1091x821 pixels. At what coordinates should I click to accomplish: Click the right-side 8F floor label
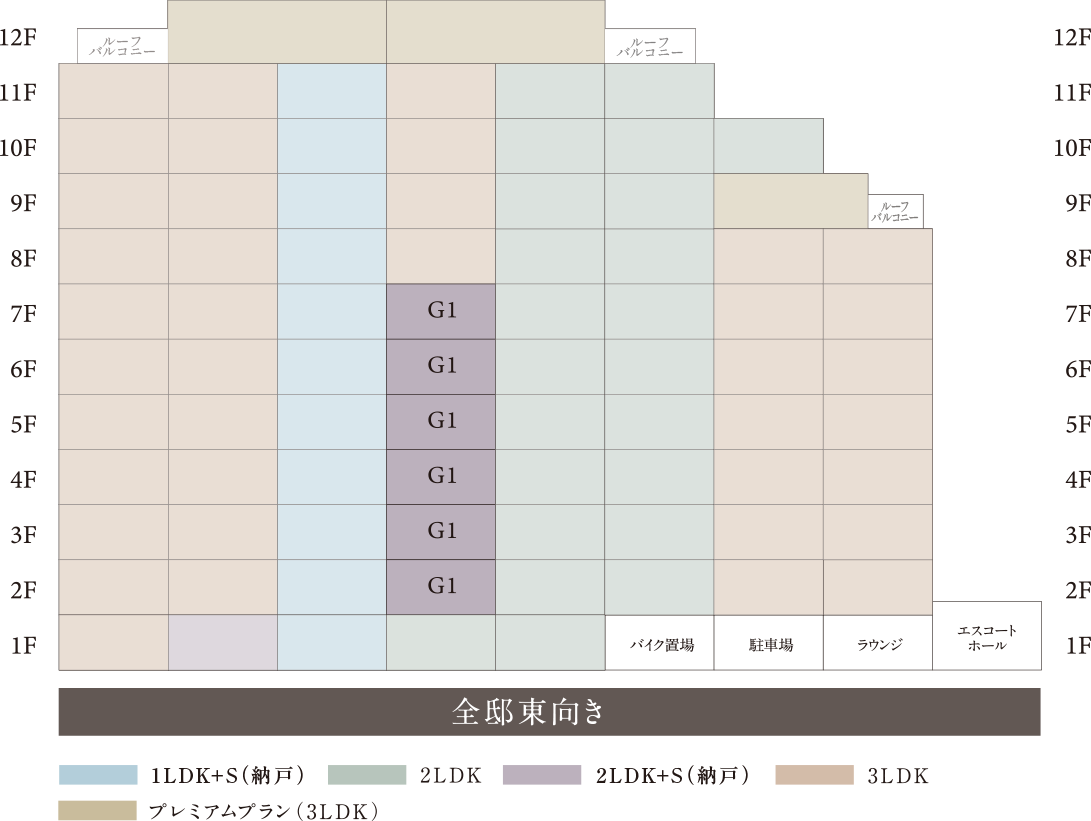(1078, 258)
